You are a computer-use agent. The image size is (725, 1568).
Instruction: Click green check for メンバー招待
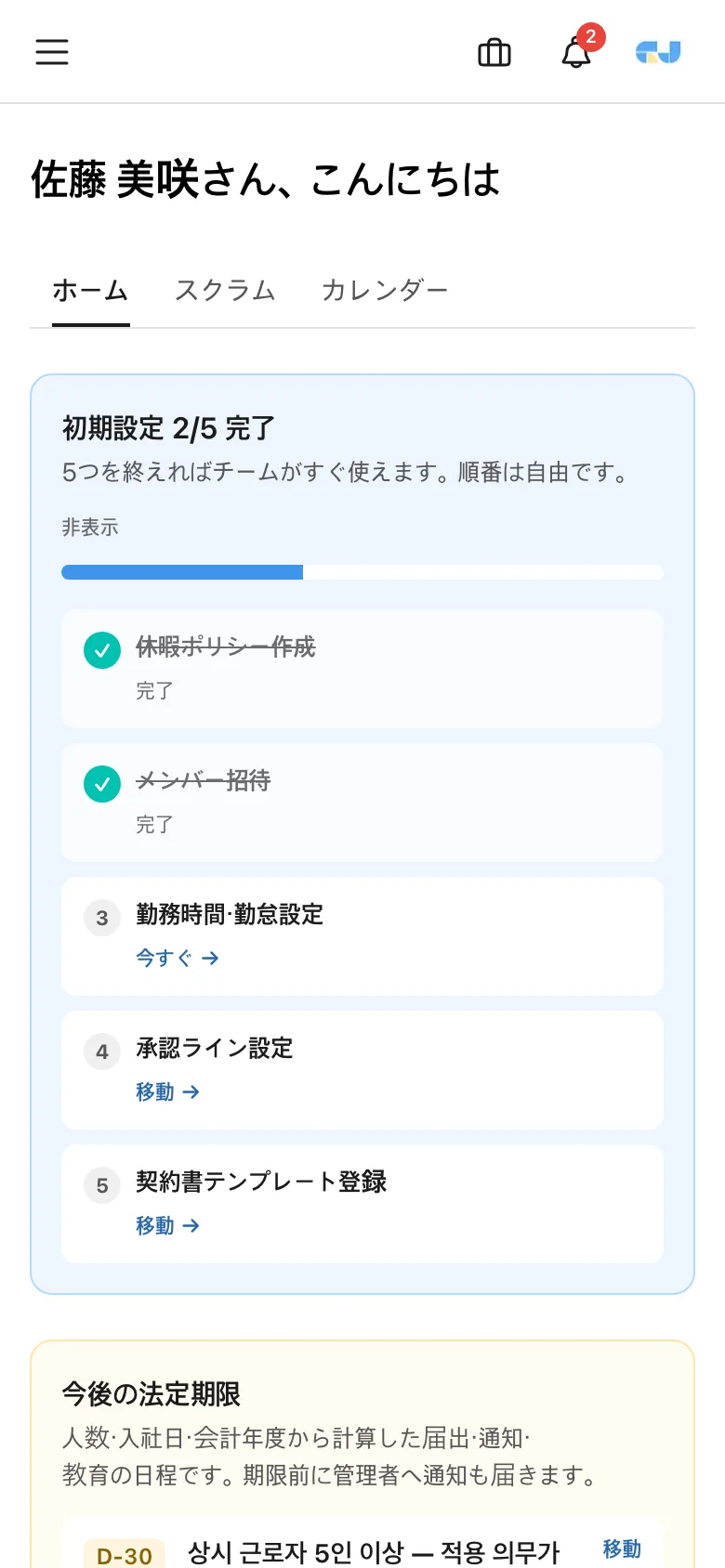pyautogui.click(x=102, y=784)
